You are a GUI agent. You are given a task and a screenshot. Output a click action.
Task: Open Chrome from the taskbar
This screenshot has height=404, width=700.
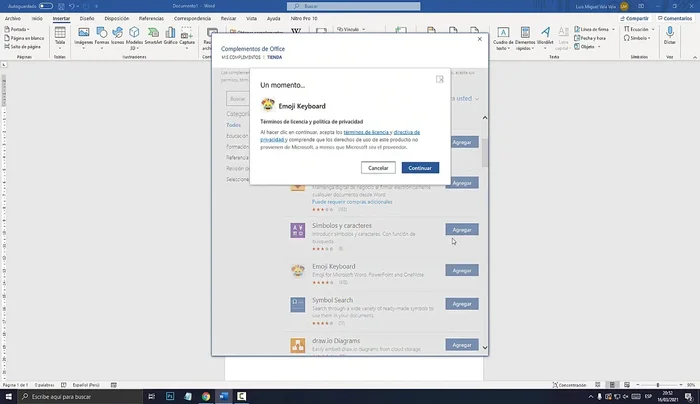(x=205, y=396)
